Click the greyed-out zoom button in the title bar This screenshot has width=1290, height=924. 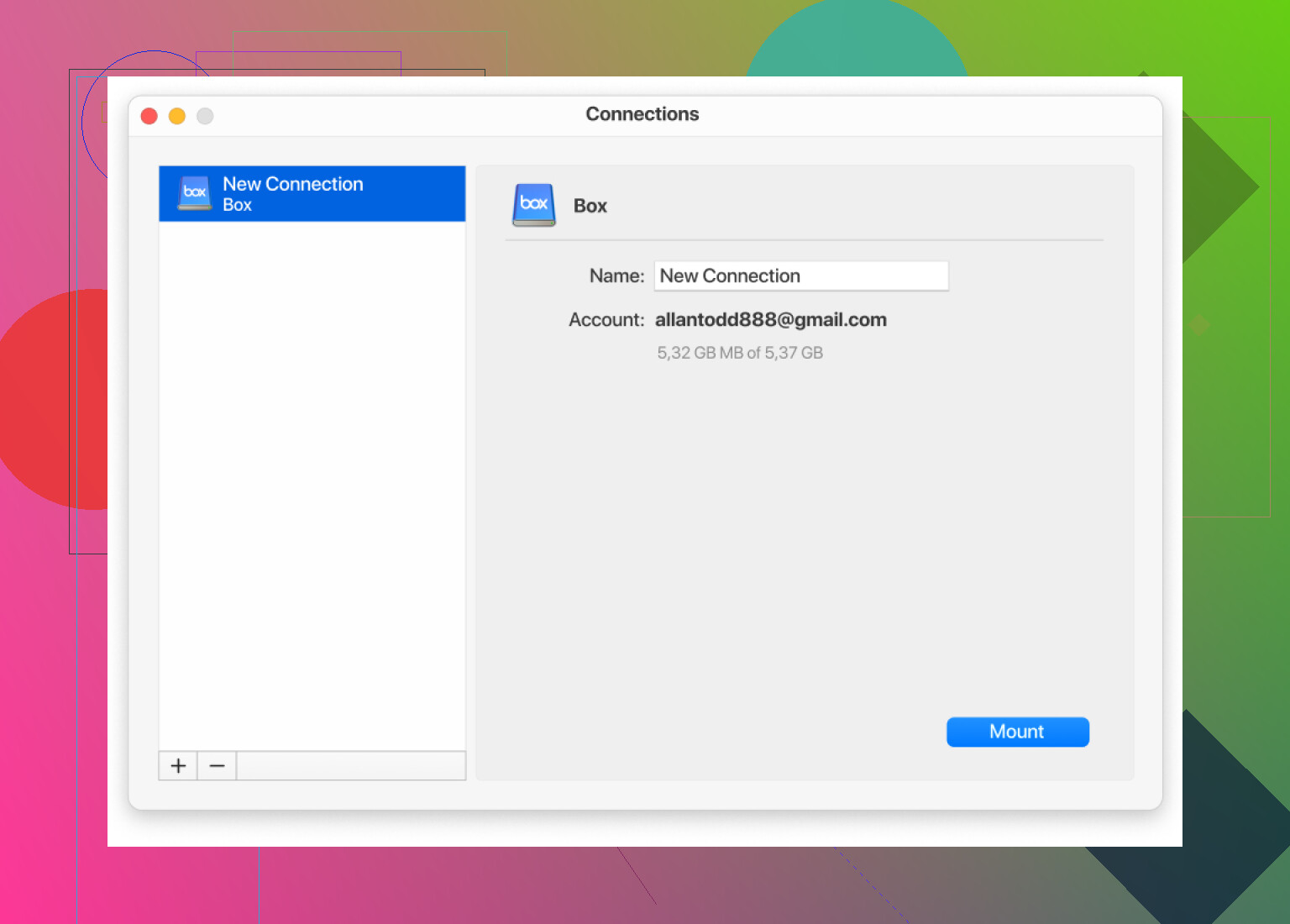pos(205,116)
